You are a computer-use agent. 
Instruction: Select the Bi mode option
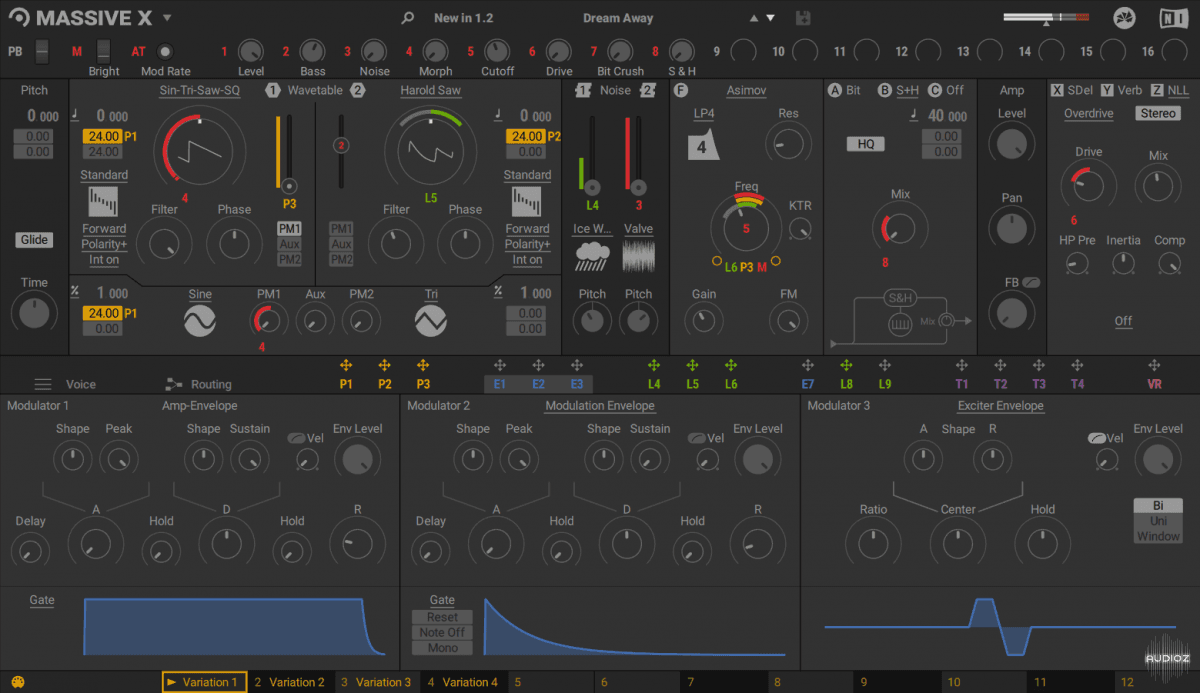click(x=1158, y=506)
